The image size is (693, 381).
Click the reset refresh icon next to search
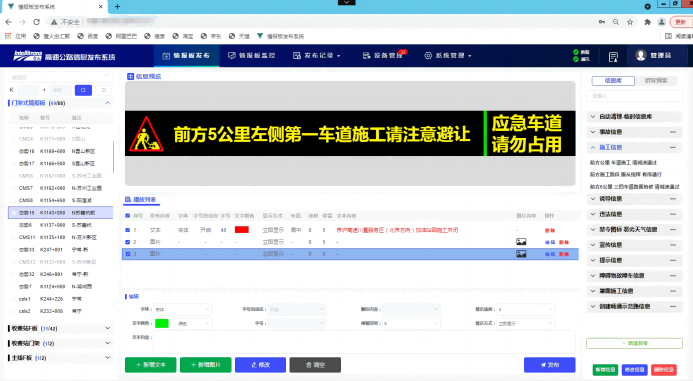tap(104, 90)
